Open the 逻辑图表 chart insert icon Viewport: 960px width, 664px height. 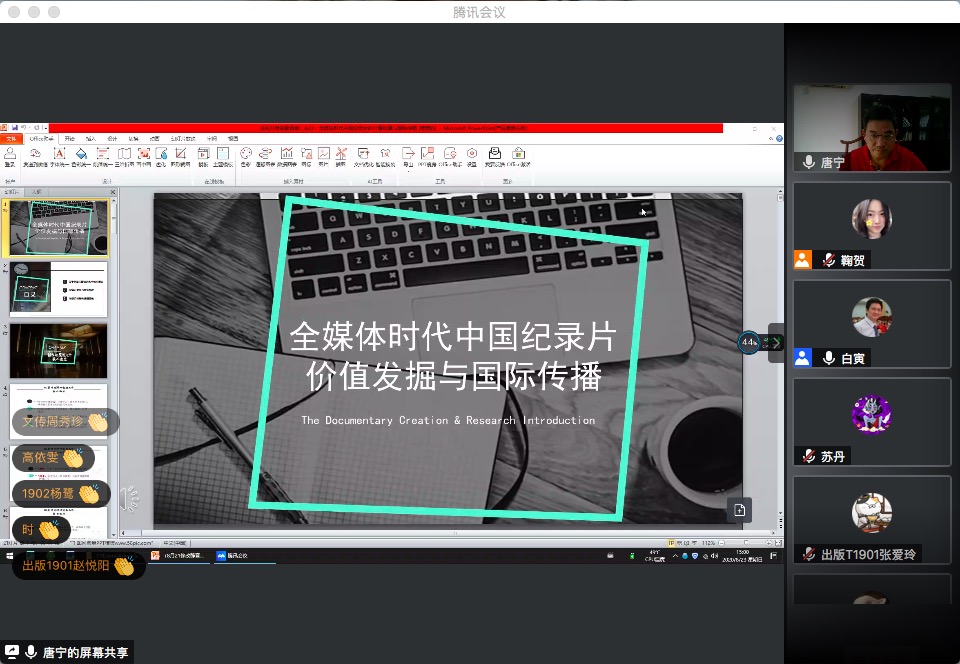pos(265,155)
